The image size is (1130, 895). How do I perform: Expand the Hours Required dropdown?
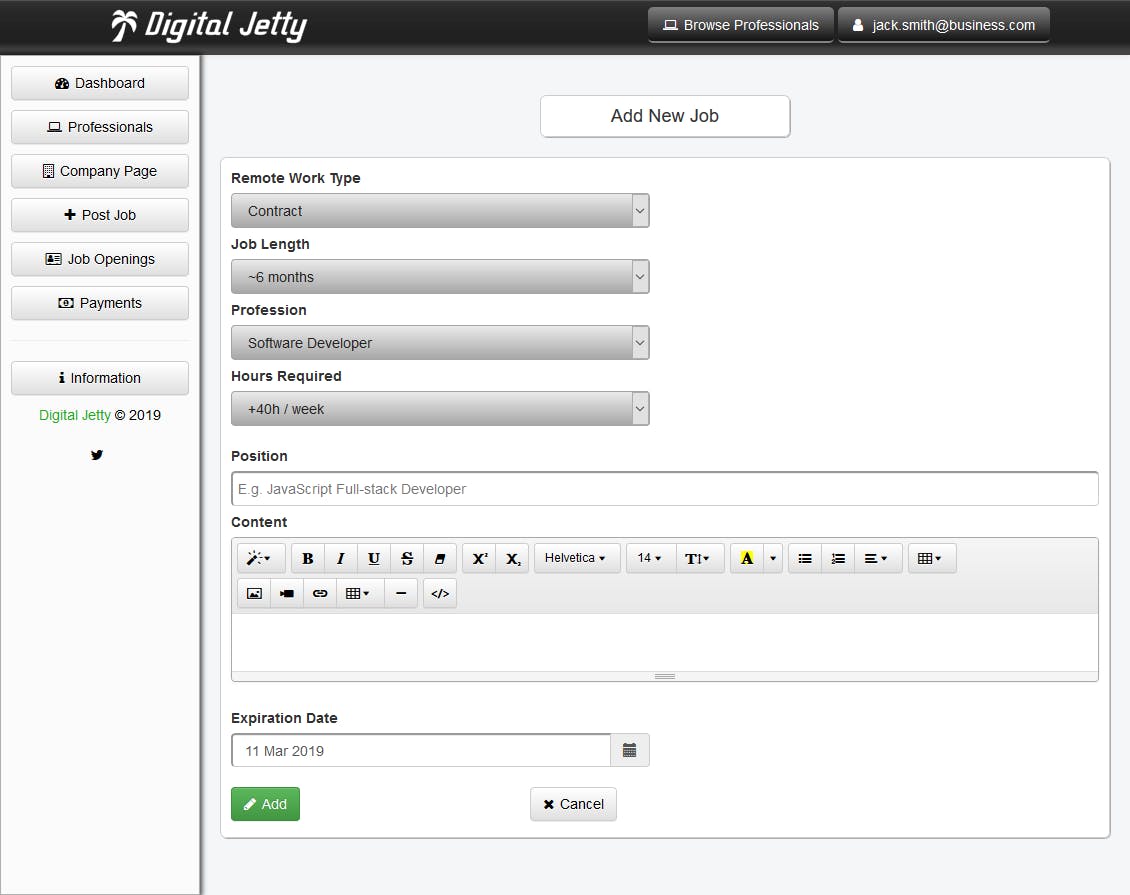pyautogui.click(x=440, y=409)
